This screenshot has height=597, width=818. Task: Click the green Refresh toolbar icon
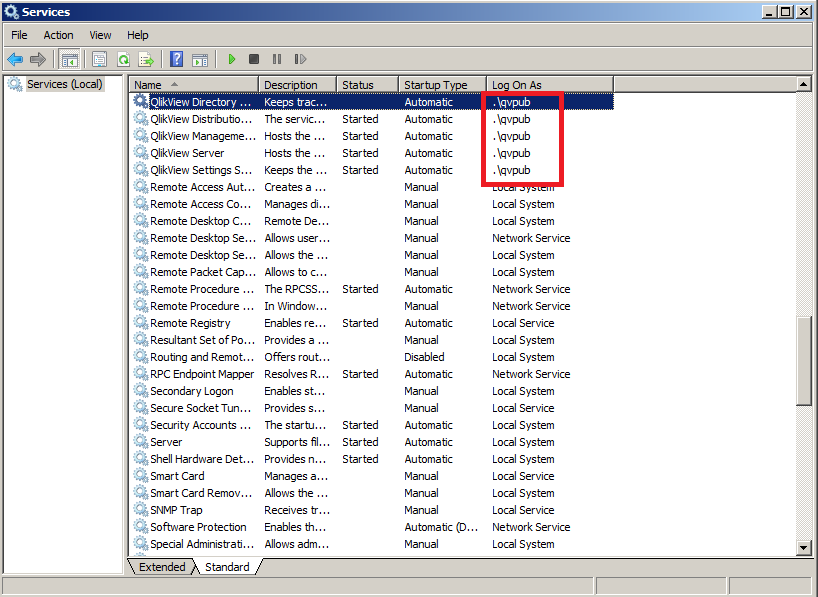click(x=123, y=59)
